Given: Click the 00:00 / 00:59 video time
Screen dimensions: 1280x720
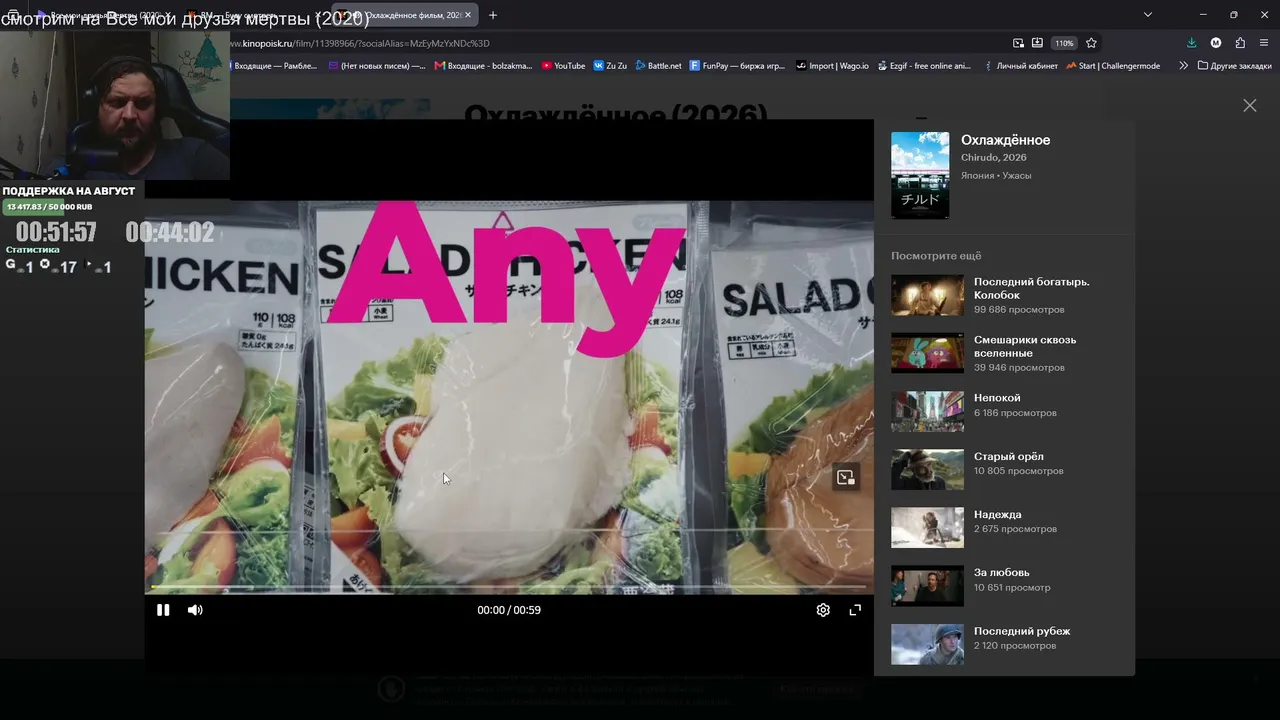Looking at the screenshot, I should coord(509,610).
